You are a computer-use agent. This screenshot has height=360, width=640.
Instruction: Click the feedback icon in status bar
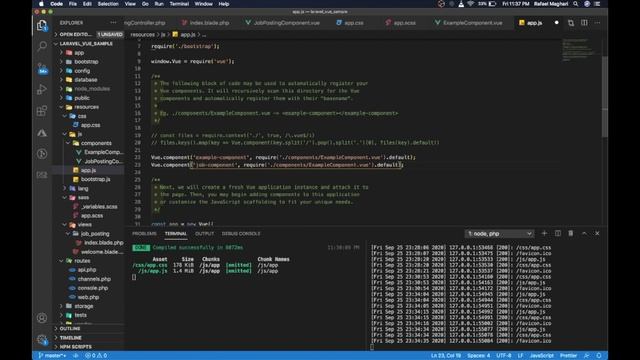(587, 356)
